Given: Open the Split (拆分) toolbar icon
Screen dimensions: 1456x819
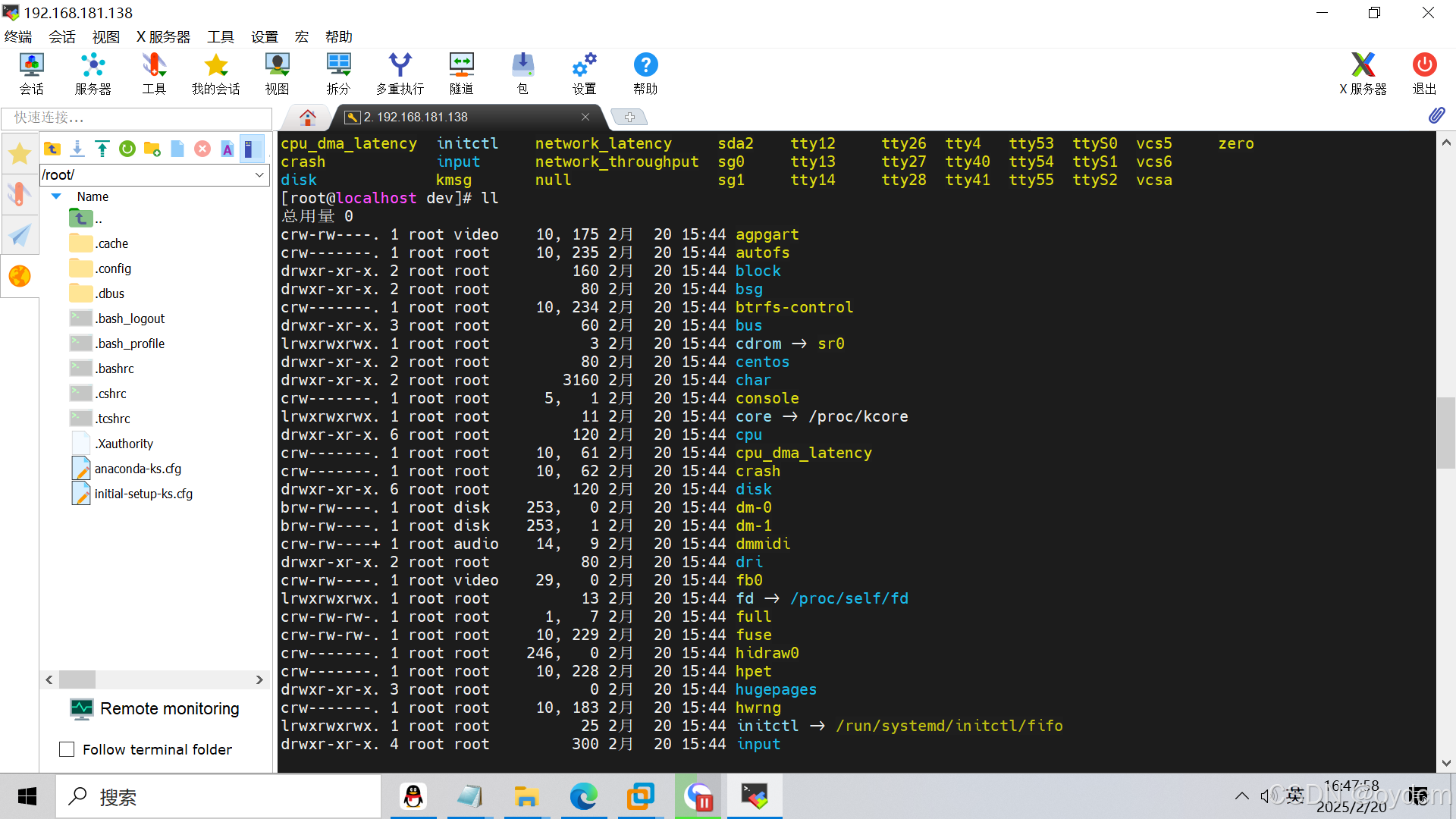Looking at the screenshot, I should pyautogui.click(x=338, y=74).
